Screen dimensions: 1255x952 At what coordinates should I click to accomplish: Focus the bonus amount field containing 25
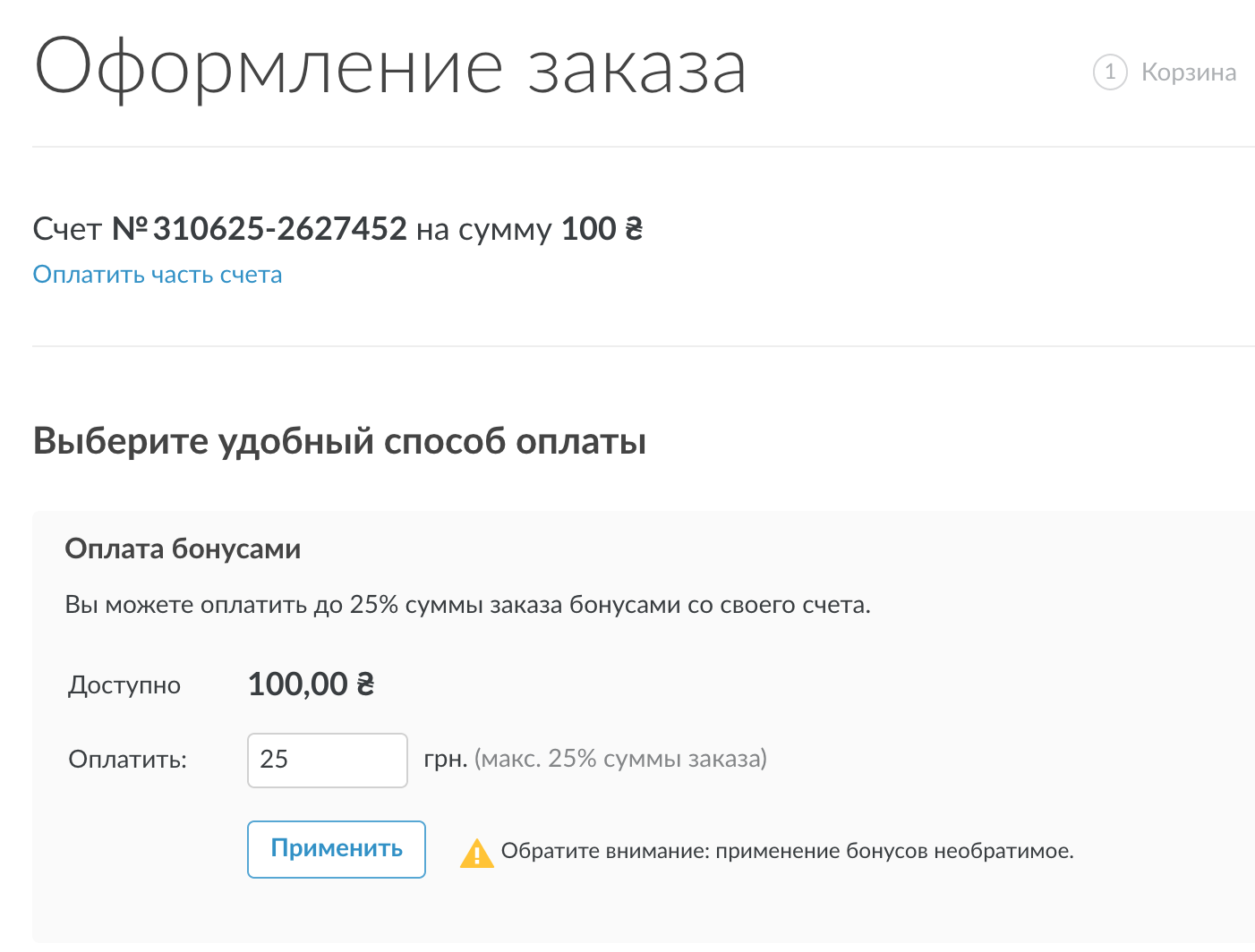[327, 760]
